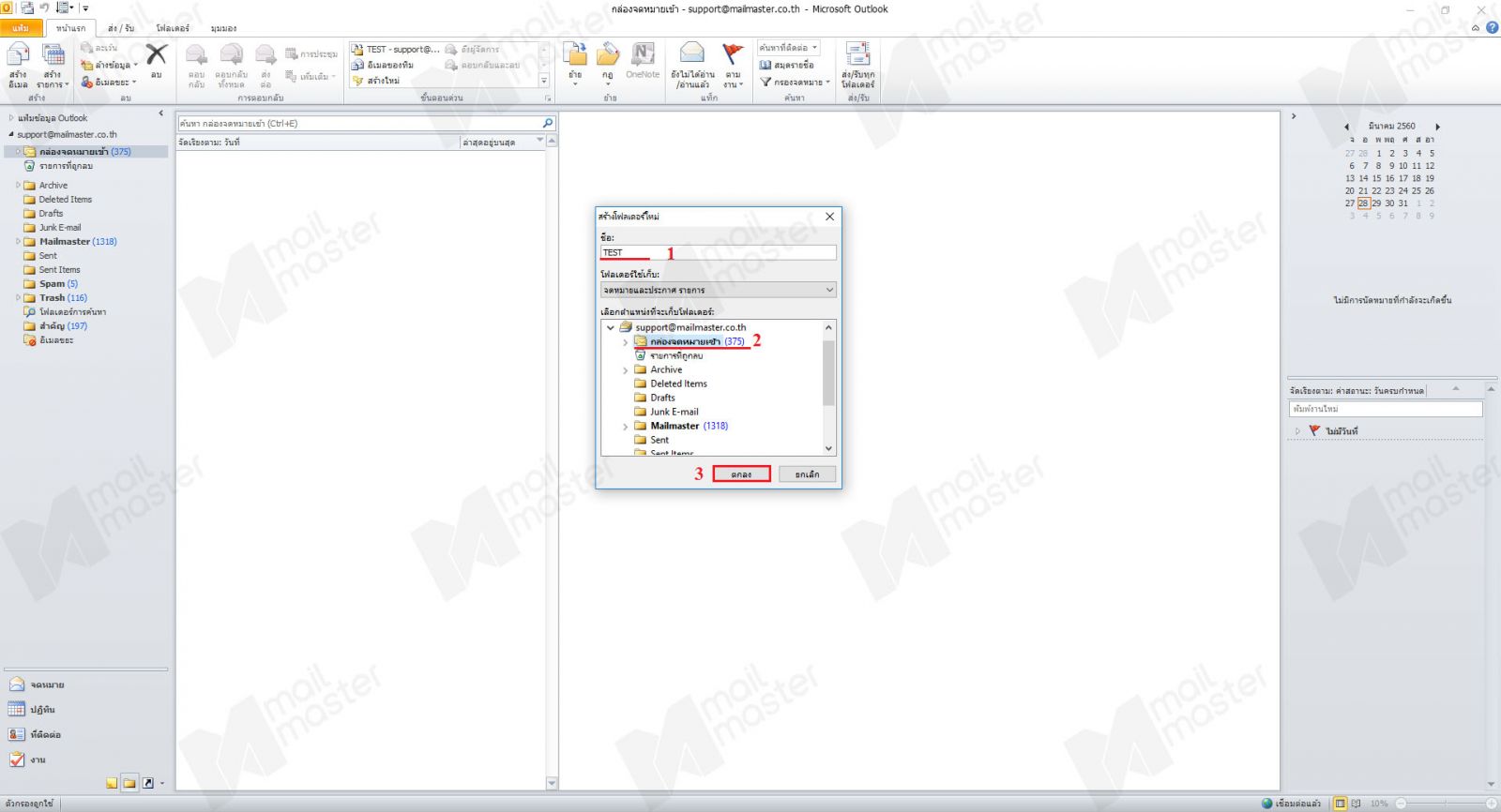Click the zoom slider in status bar
Screen dimensions: 1501x812
tap(1445, 804)
